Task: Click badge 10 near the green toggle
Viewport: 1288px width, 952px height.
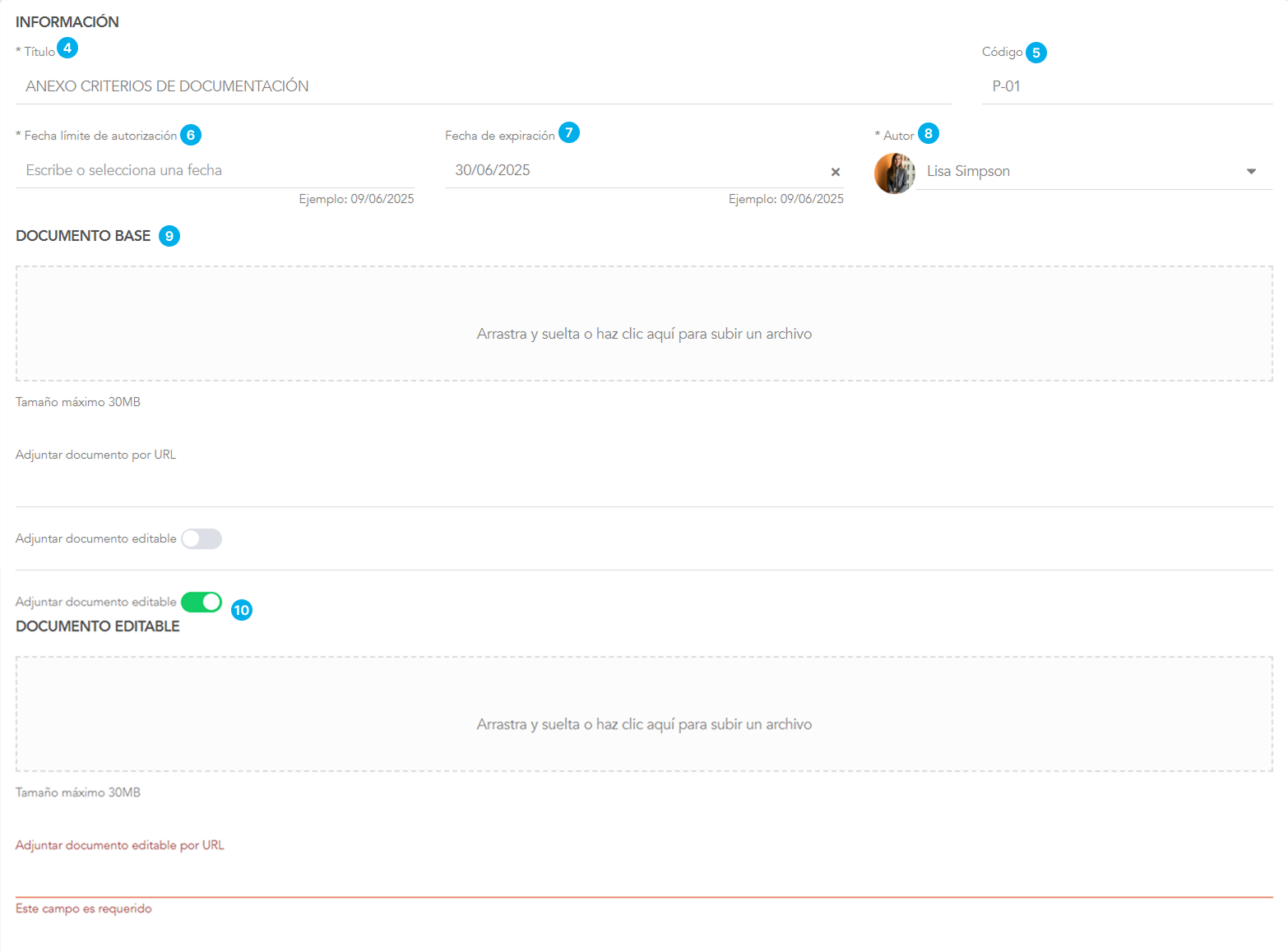Action: (241, 610)
